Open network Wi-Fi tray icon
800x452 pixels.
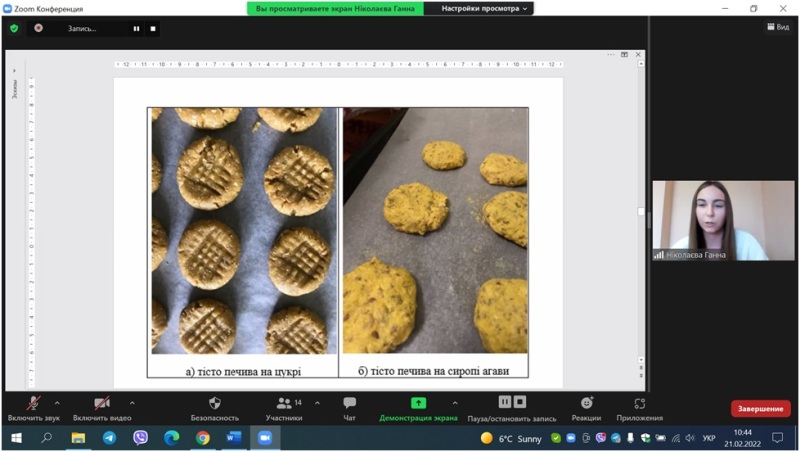click(x=676, y=438)
